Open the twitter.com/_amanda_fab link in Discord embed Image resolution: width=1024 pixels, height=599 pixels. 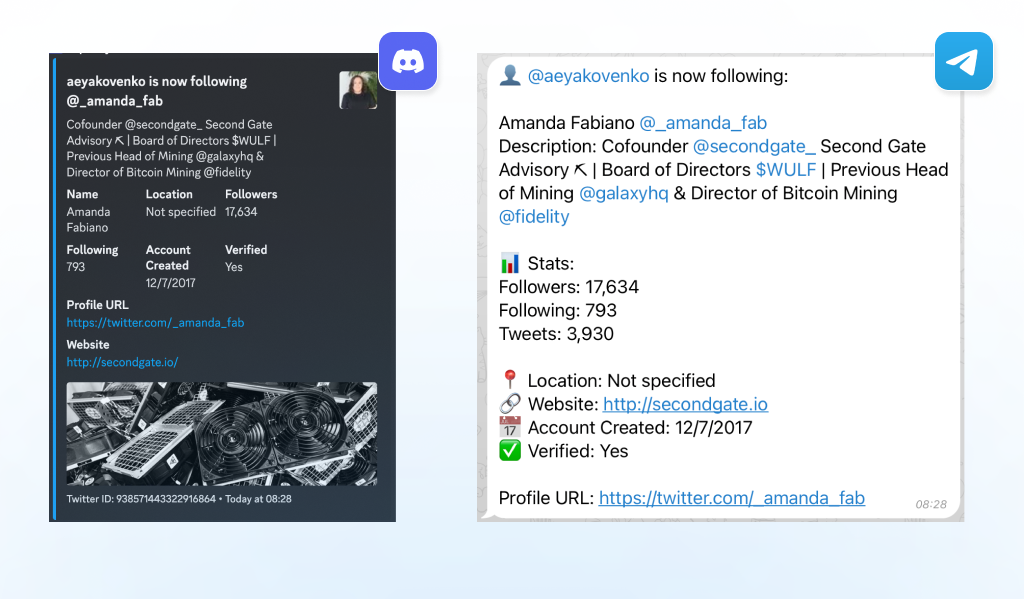(x=155, y=322)
